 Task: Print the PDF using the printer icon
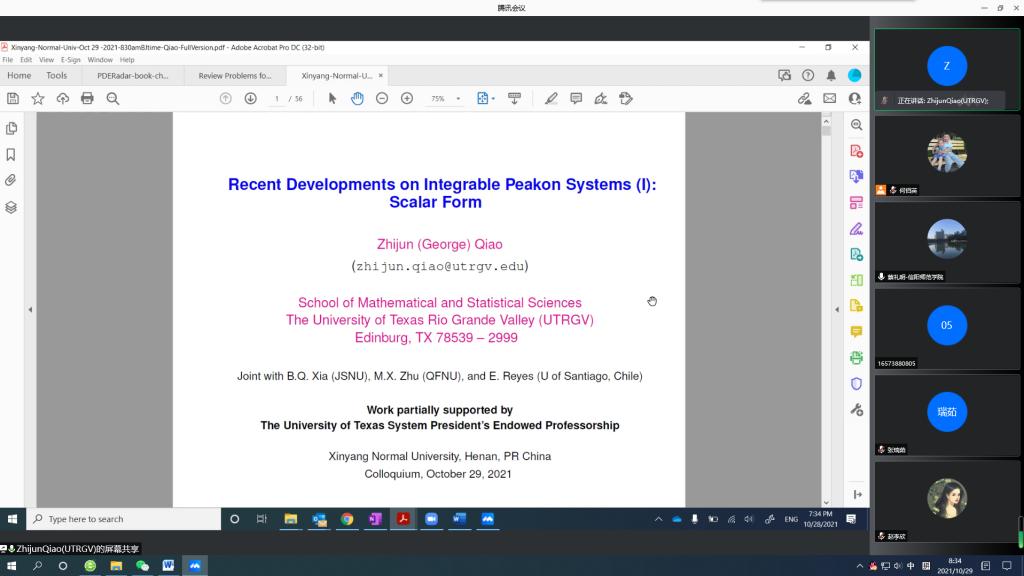(87, 98)
